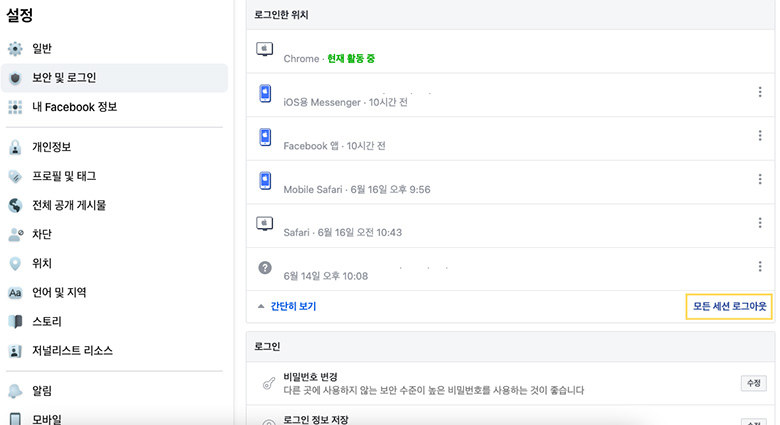Click the Facebook 앱 10시간 전 text
This screenshot has width=780, height=425.
tap(334, 146)
